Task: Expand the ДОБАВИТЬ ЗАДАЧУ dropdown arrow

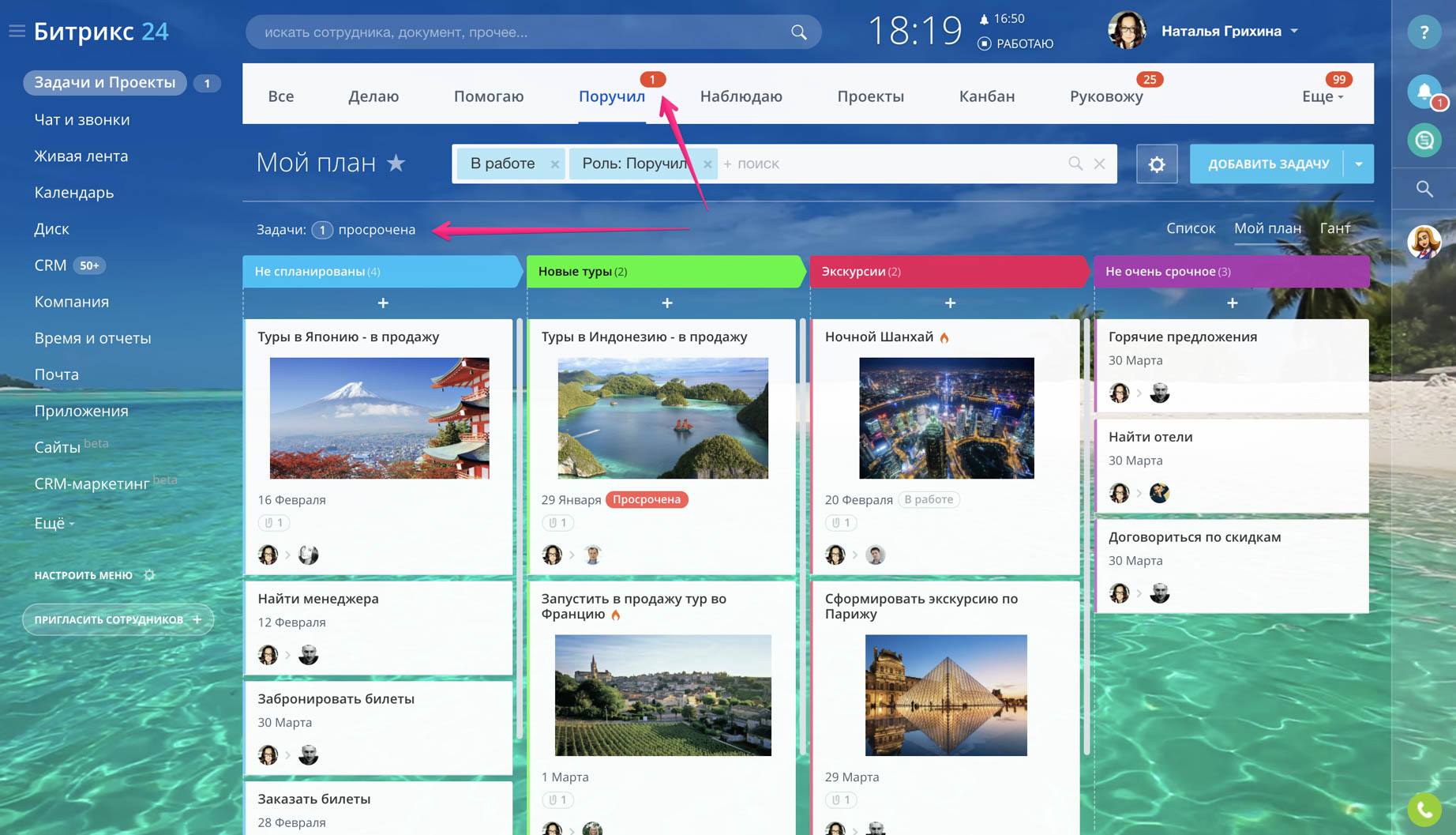Action: pos(1358,164)
